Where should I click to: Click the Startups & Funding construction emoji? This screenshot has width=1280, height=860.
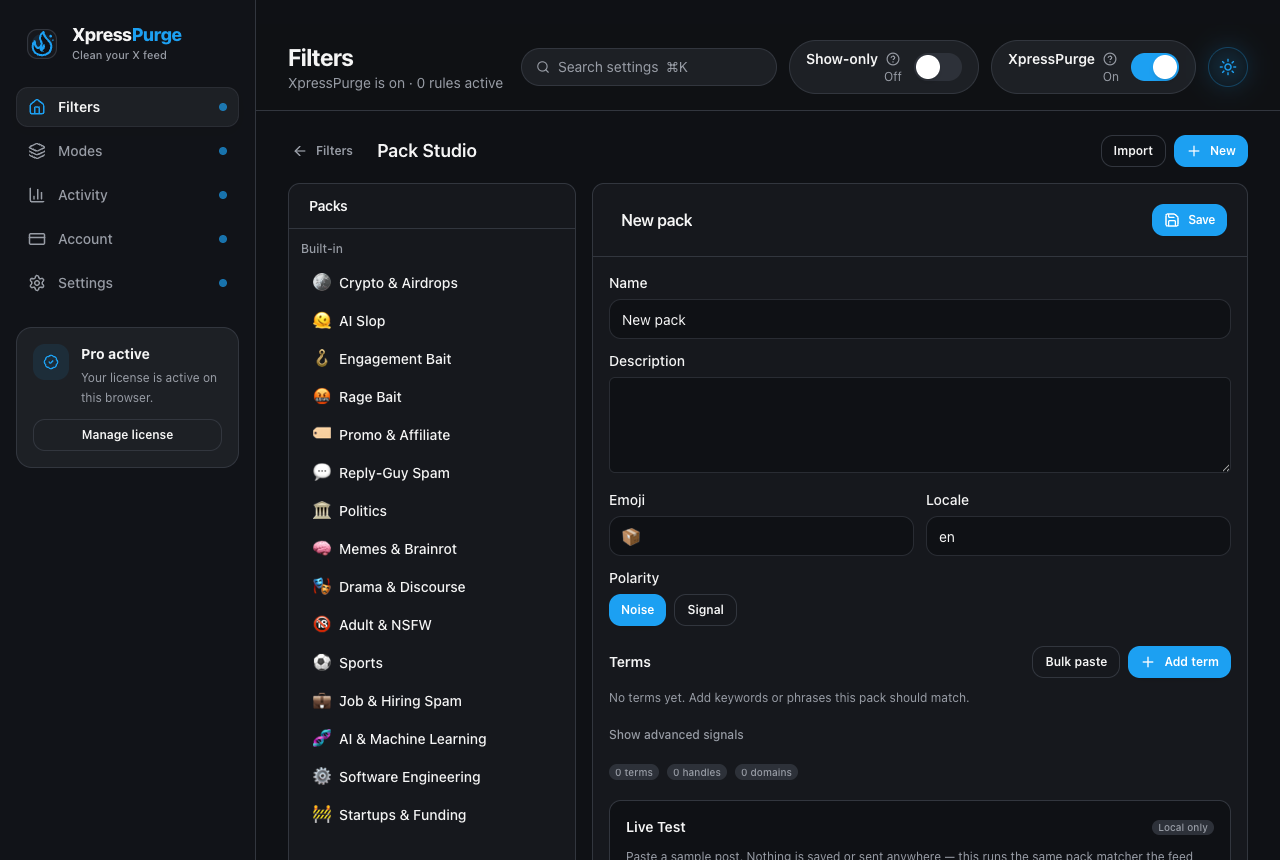point(322,815)
